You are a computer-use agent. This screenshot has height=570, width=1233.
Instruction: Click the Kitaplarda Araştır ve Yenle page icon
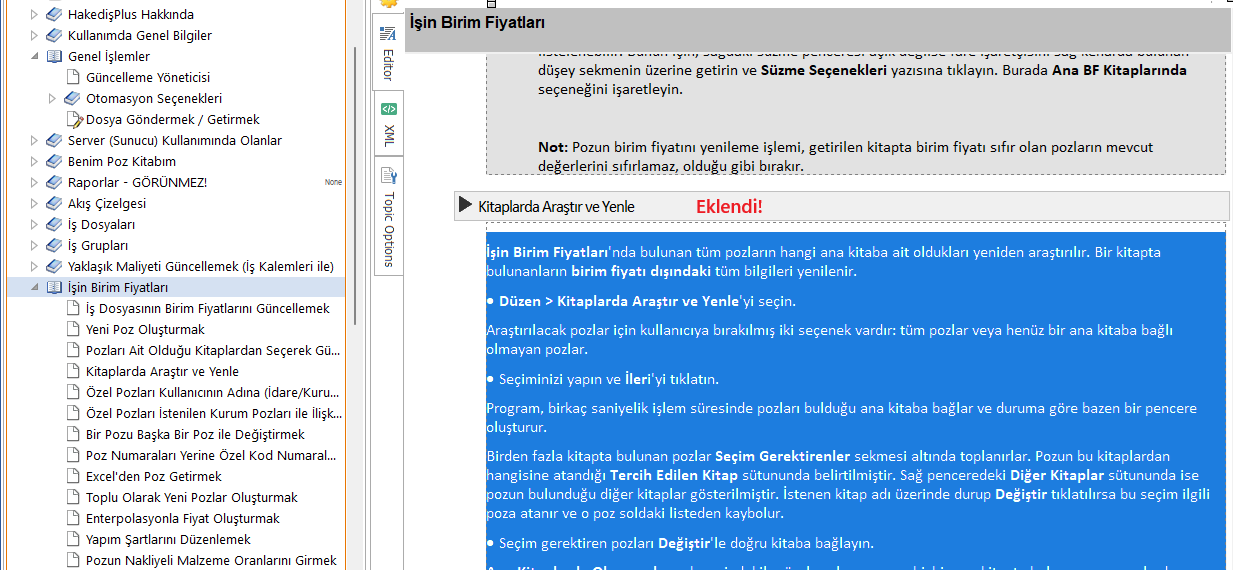tap(72, 372)
